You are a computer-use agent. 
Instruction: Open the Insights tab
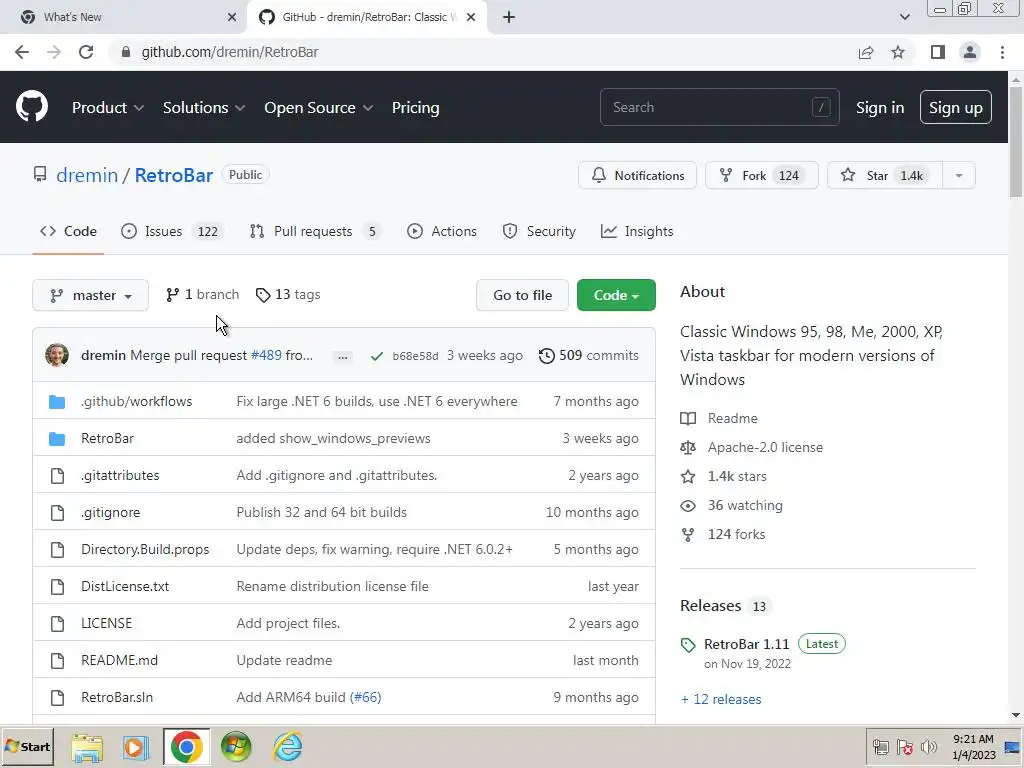[637, 231]
